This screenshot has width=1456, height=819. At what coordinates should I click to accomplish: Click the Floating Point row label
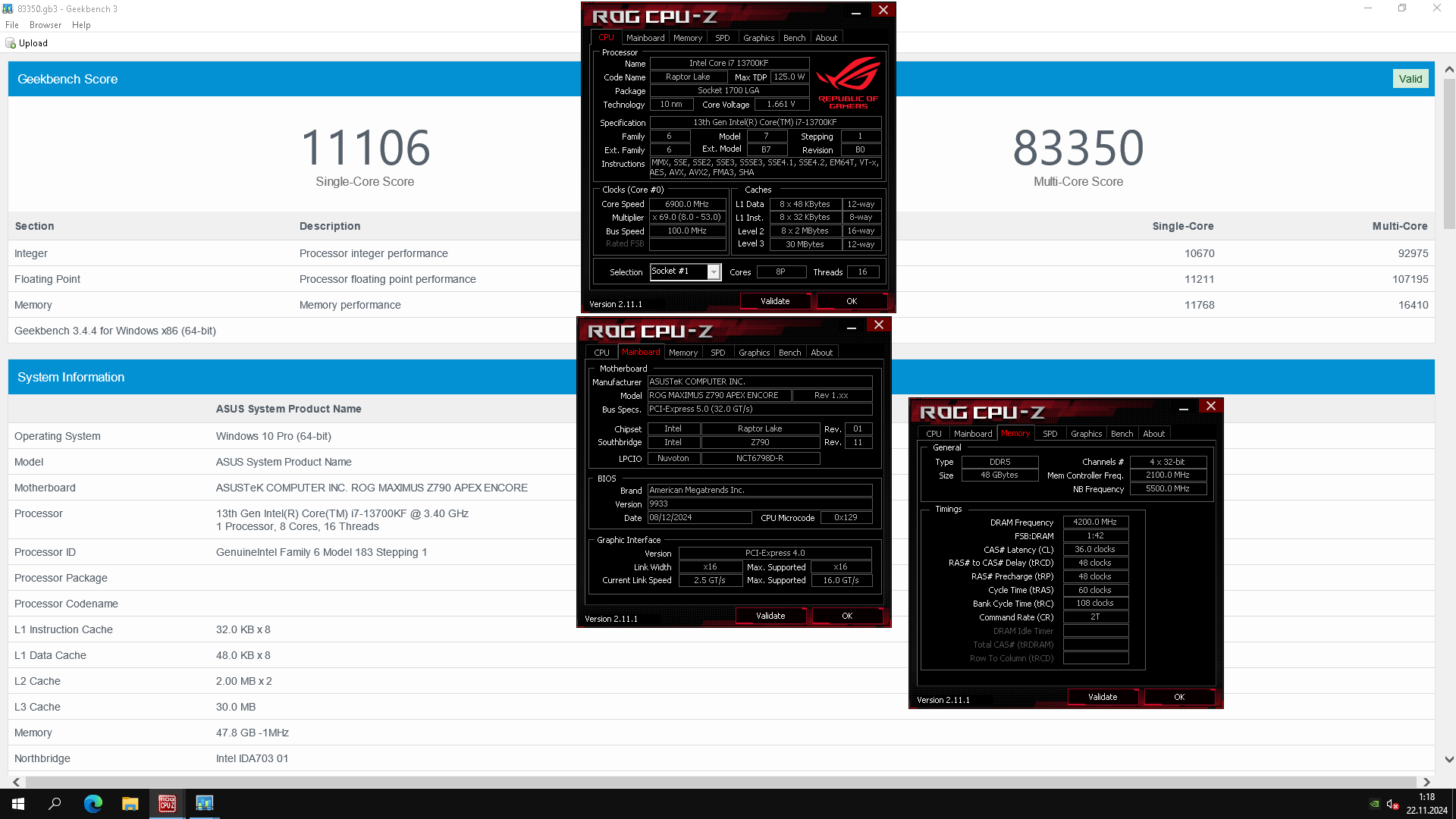tap(47, 279)
